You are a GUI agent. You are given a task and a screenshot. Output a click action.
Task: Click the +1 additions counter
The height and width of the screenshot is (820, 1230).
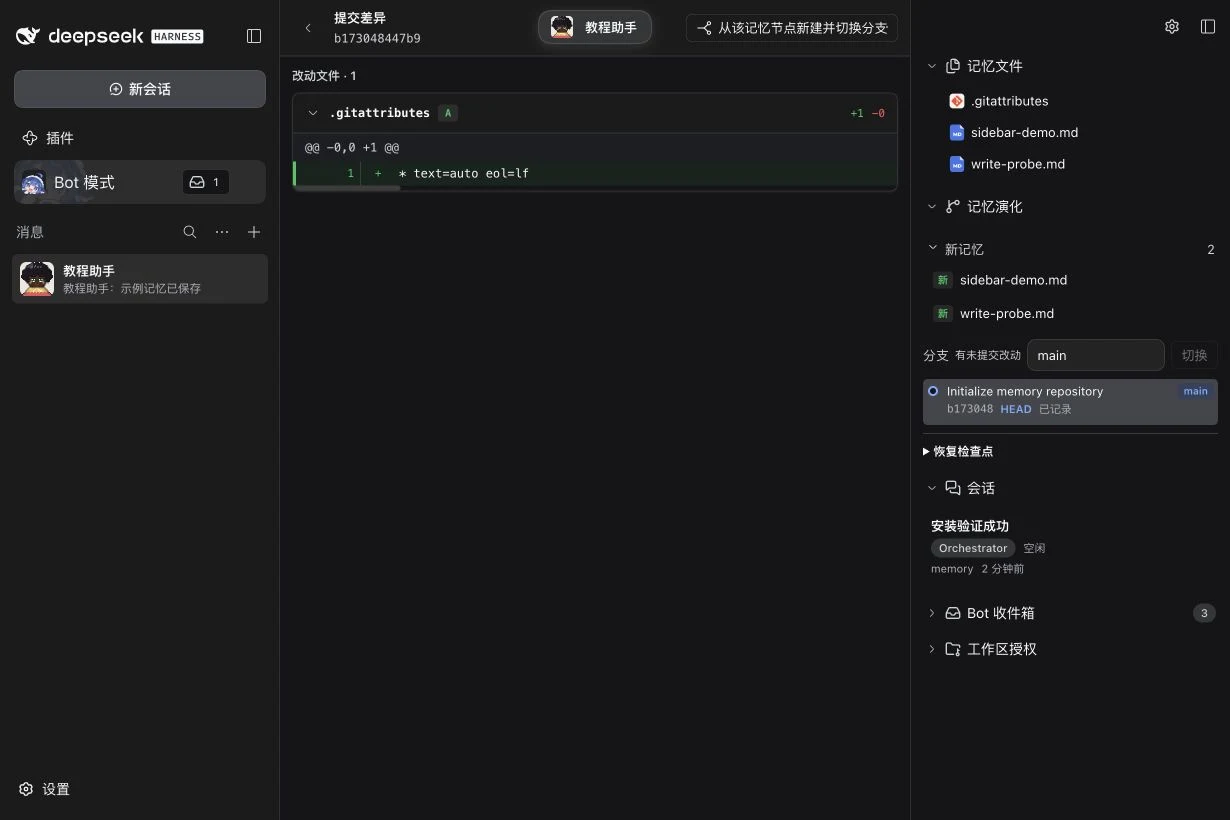point(857,113)
